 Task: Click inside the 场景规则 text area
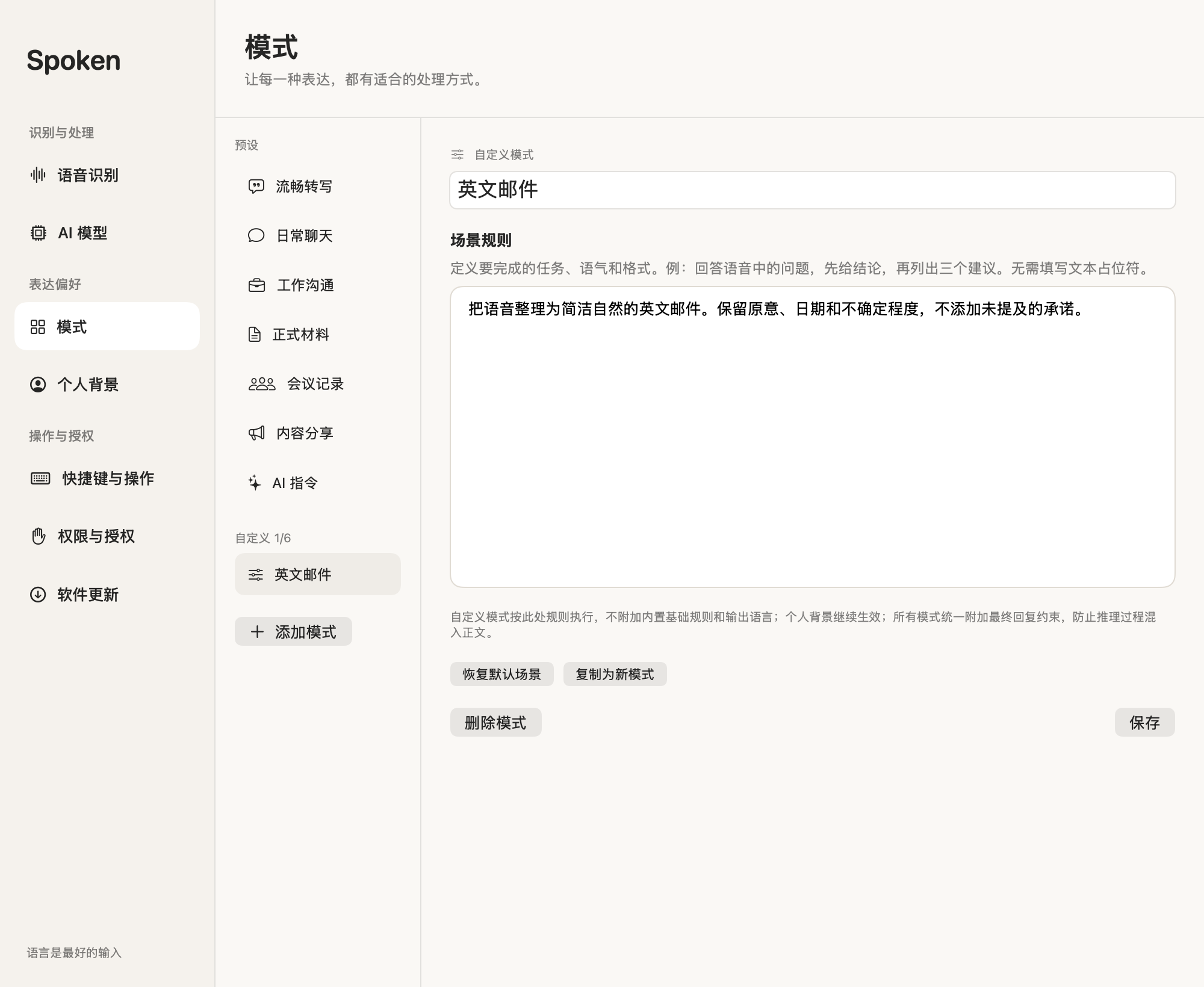click(812, 437)
